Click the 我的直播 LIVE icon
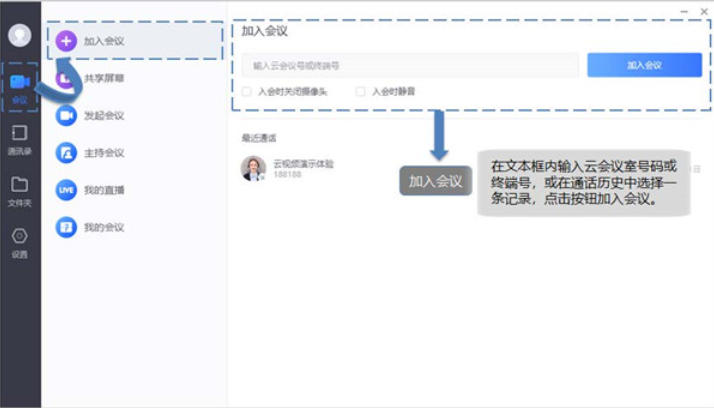714x408 pixels. (66, 190)
